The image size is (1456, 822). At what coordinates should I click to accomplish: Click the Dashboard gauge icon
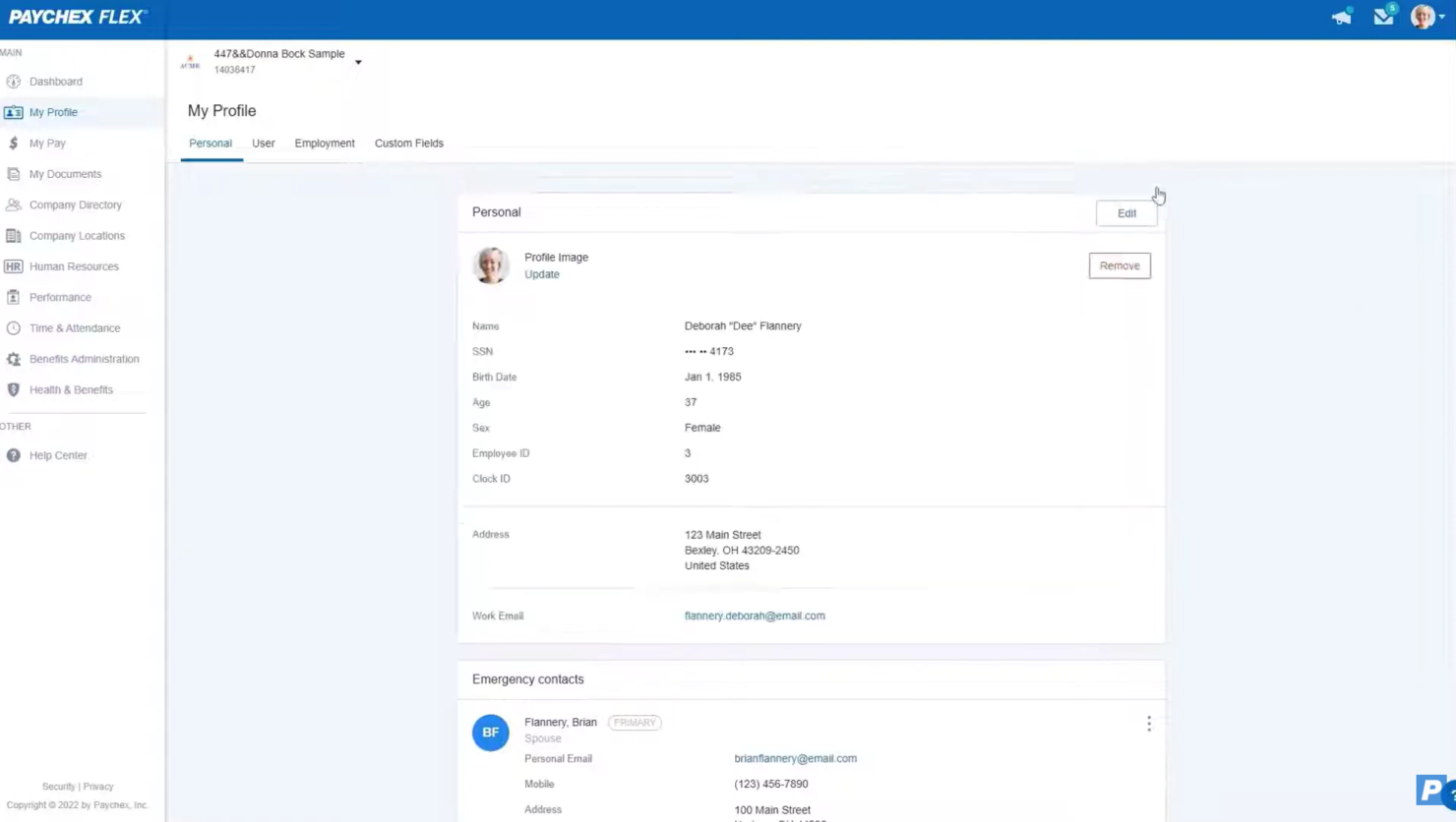tap(14, 82)
